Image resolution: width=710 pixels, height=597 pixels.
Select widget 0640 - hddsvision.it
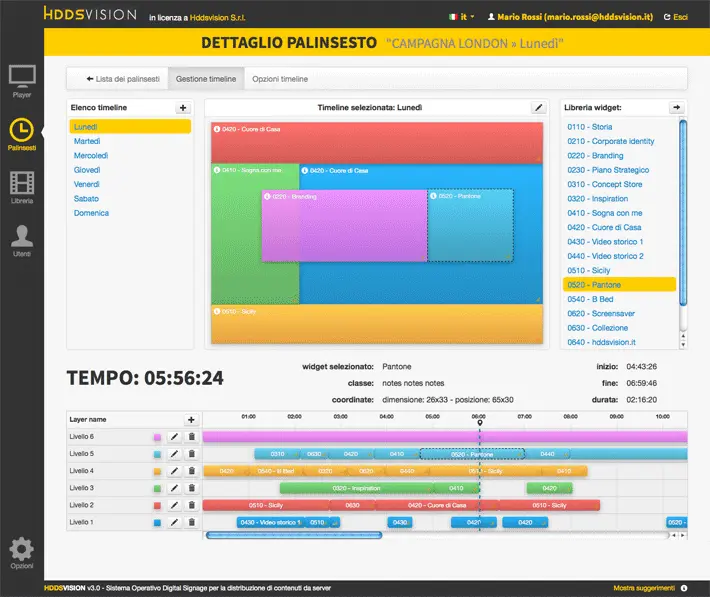point(601,342)
